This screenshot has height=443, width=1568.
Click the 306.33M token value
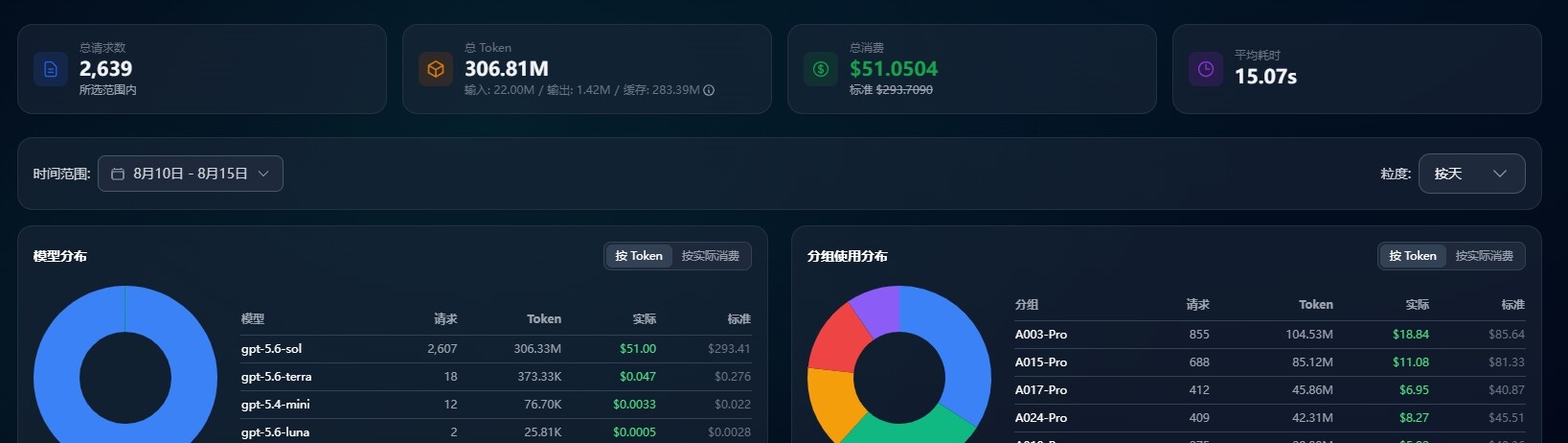[x=537, y=349]
